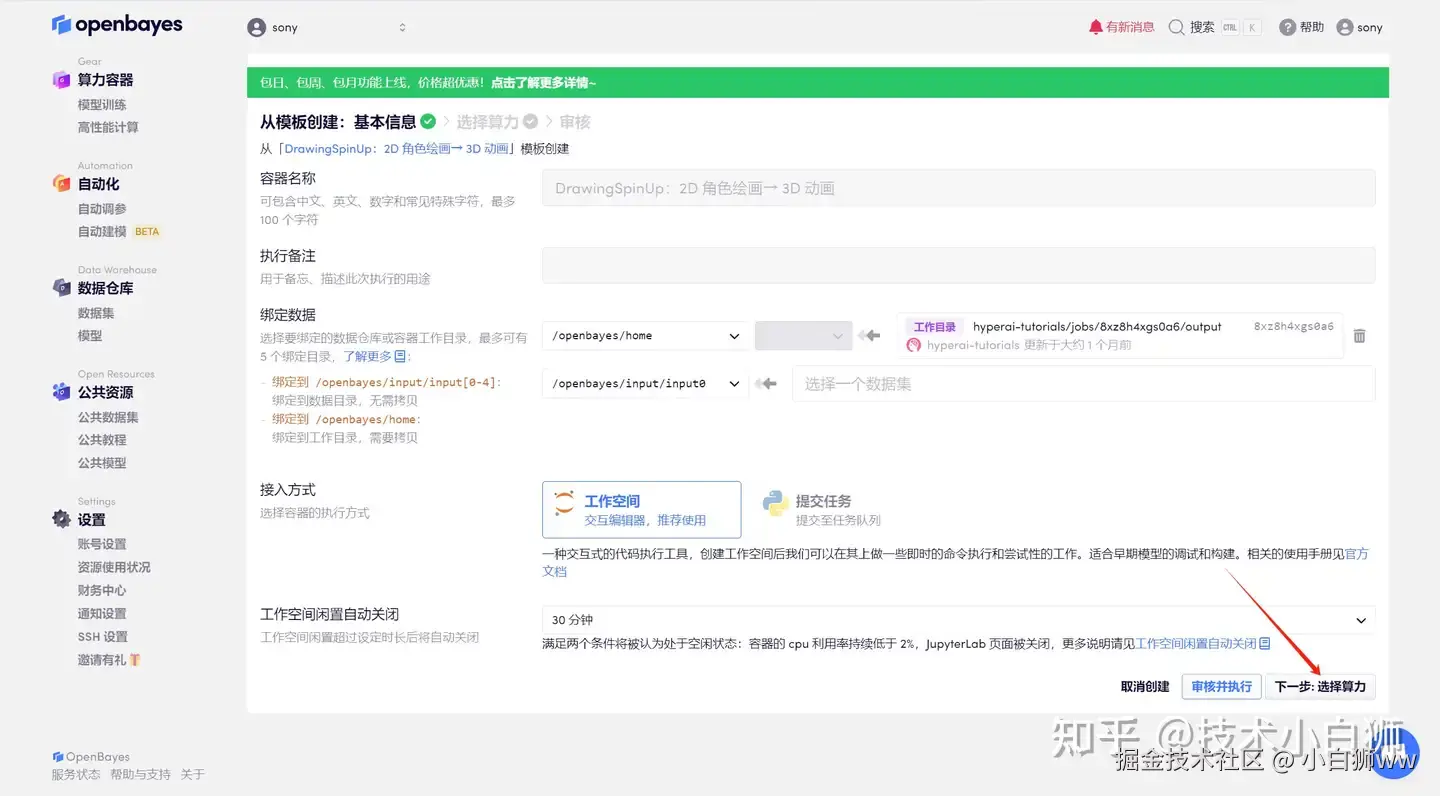Open SSH 设置 in sidebar
This screenshot has height=796, width=1440.
[x=103, y=637]
